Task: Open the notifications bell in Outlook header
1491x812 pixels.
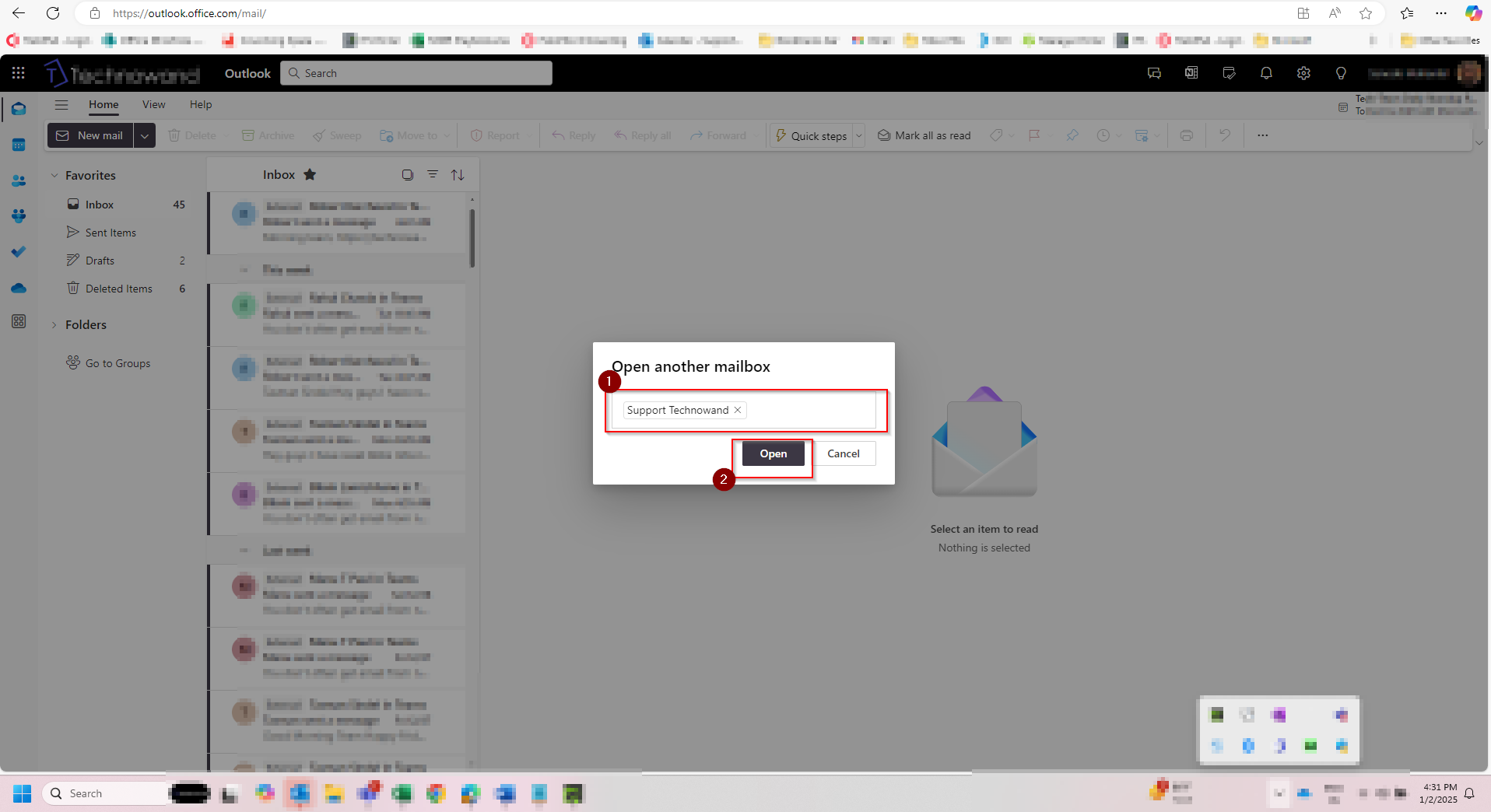Action: pyautogui.click(x=1266, y=73)
